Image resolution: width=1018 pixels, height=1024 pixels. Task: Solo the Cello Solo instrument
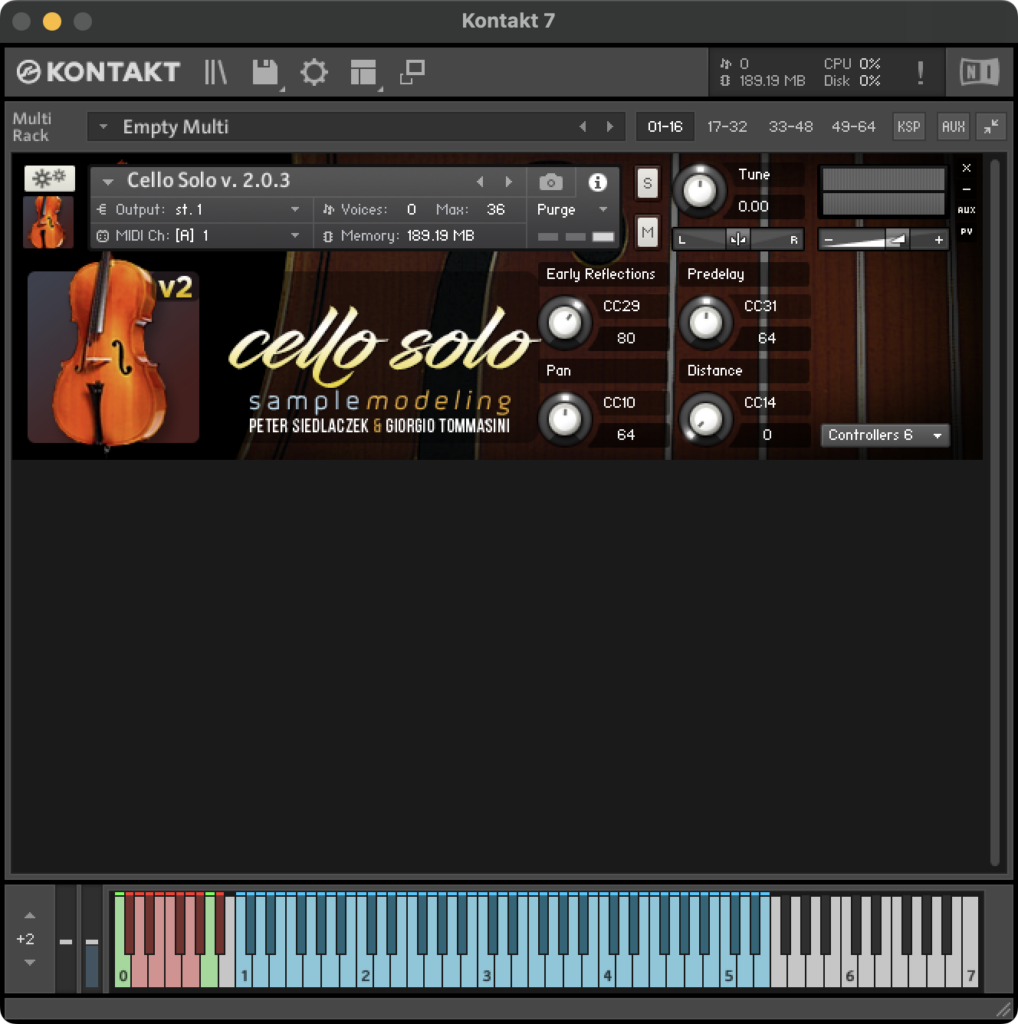(x=647, y=182)
